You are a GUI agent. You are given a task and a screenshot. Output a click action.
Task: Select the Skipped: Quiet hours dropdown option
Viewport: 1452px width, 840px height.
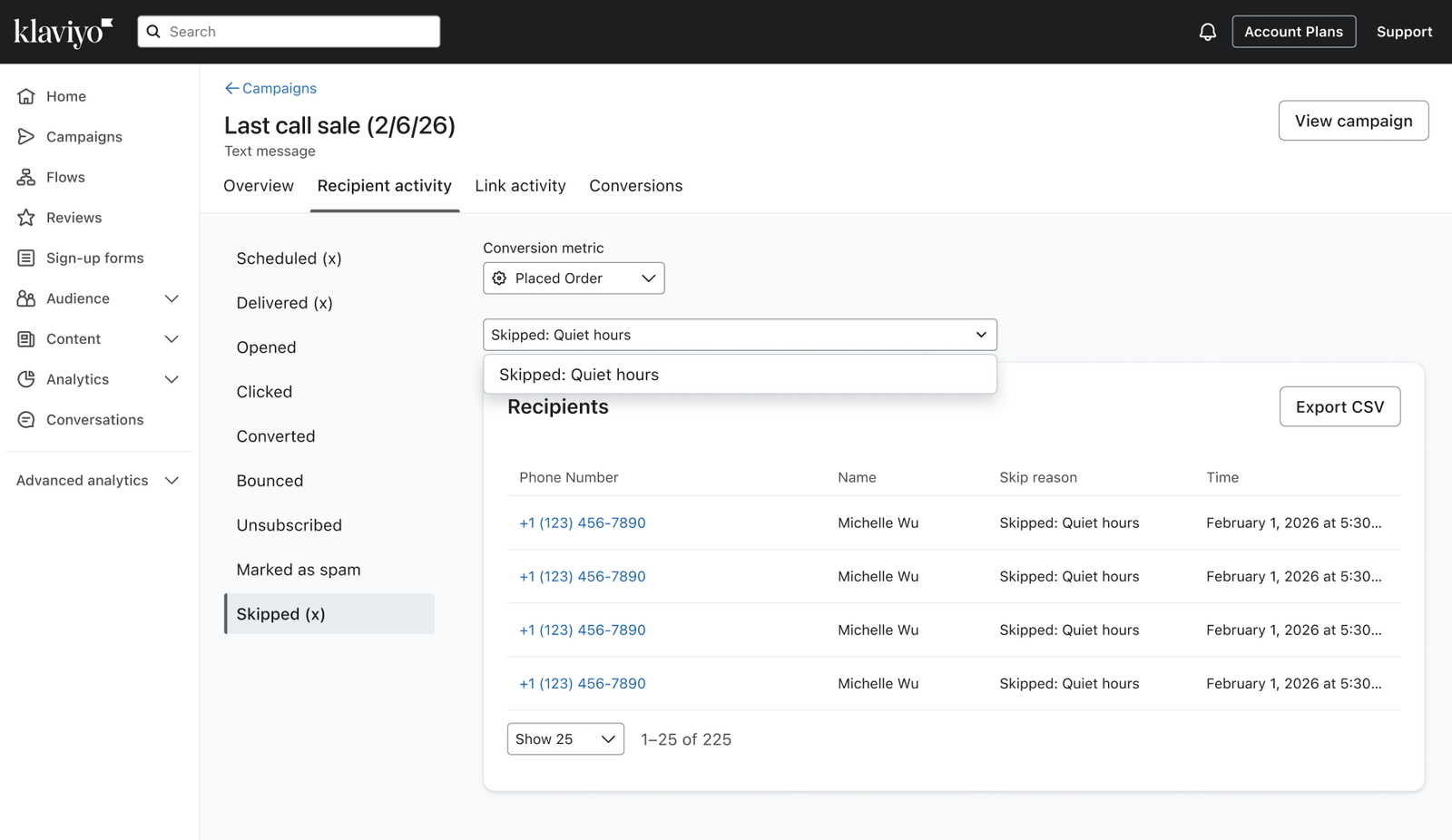click(740, 375)
